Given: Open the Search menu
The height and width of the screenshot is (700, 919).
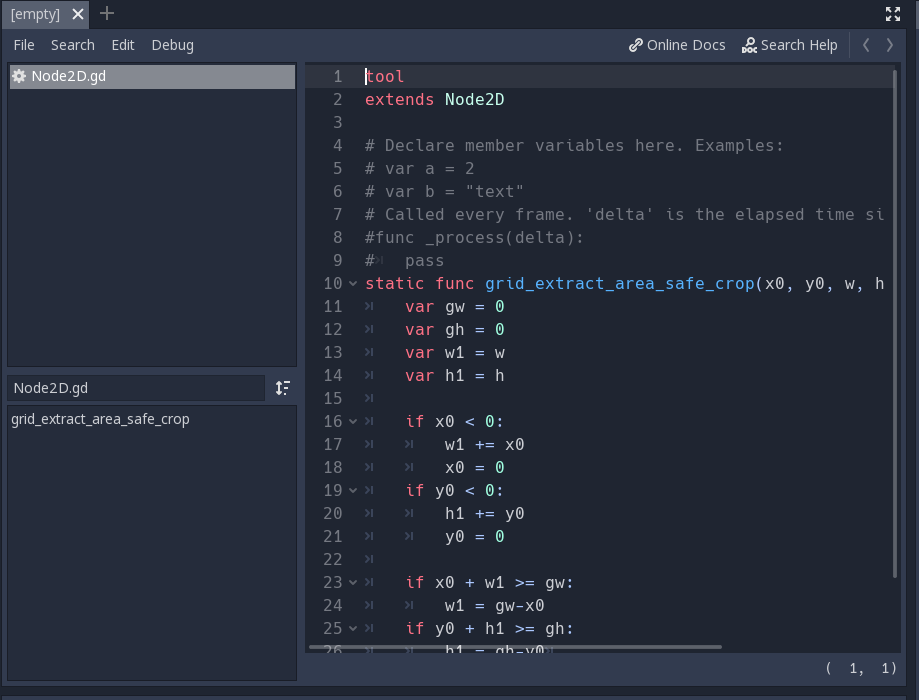Looking at the screenshot, I should pyautogui.click(x=72, y=45).
